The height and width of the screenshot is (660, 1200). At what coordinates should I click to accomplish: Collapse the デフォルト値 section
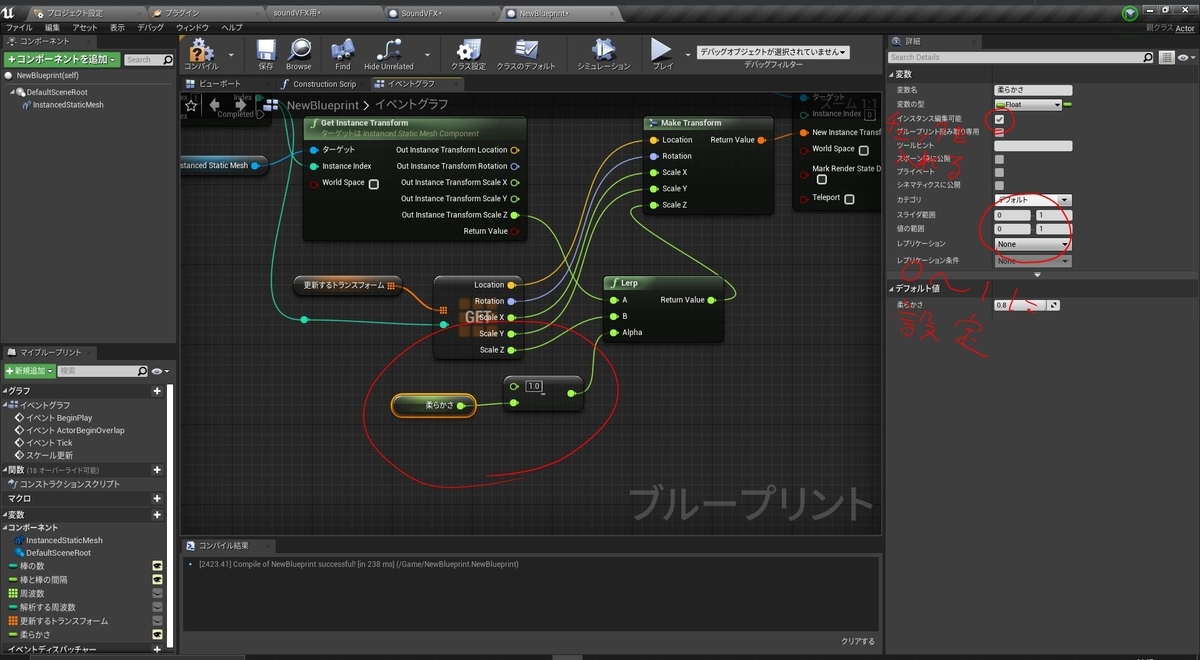pyautogui.click(x=893, y=289)
